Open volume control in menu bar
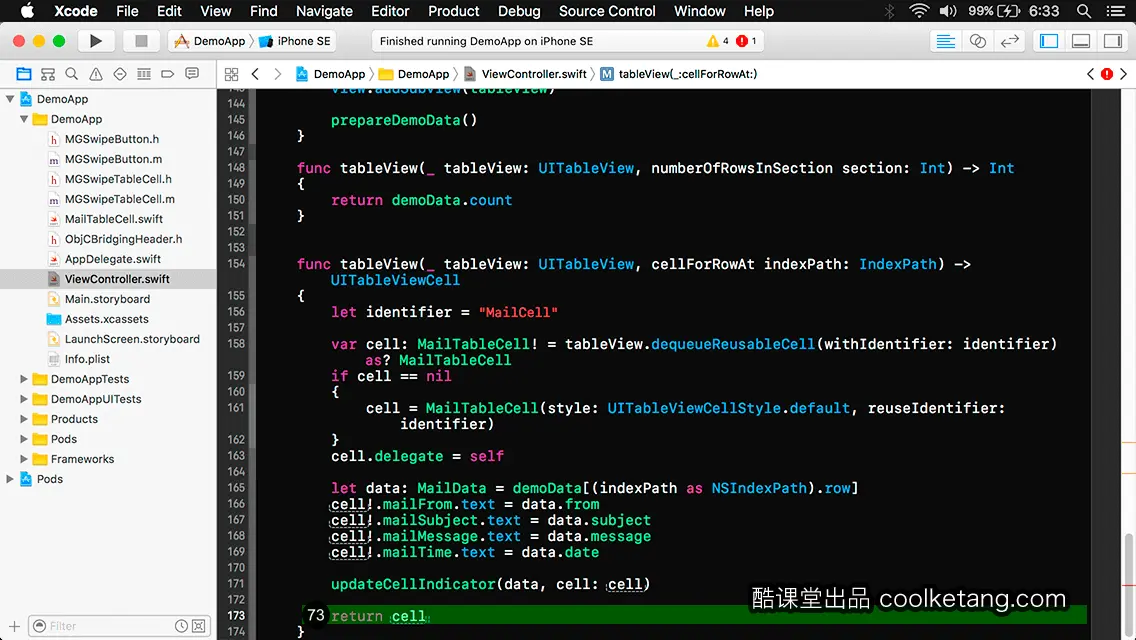 click(x=948, y=11)
